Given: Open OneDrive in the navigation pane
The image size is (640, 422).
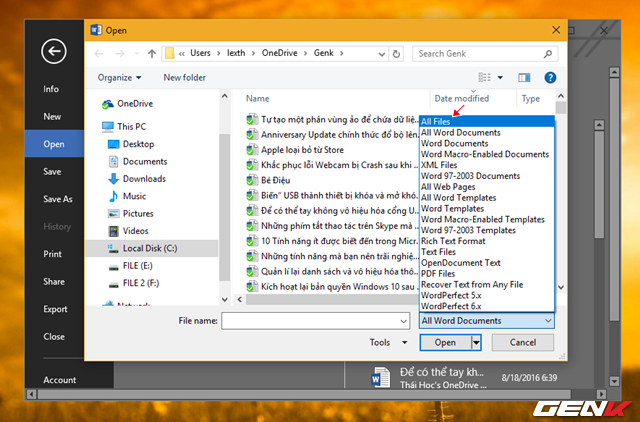Looking at the screenshot, I should [x=134, y=103].
